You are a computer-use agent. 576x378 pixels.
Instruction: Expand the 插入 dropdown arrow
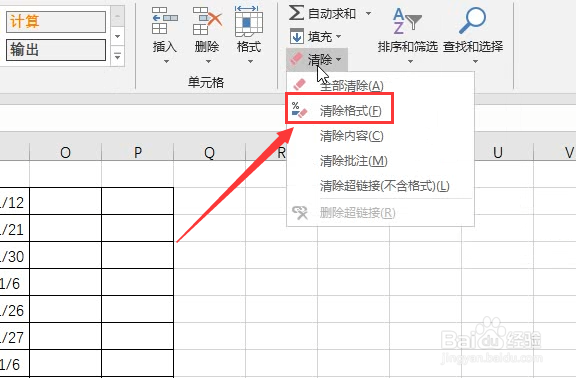166,62
